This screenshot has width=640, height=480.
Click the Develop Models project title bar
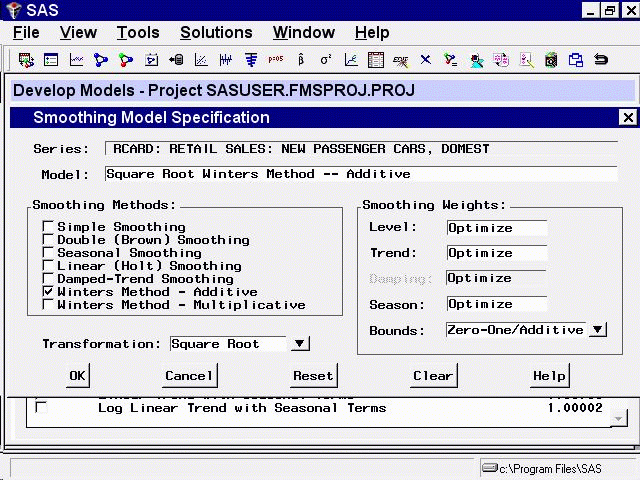tap(323, 90)
